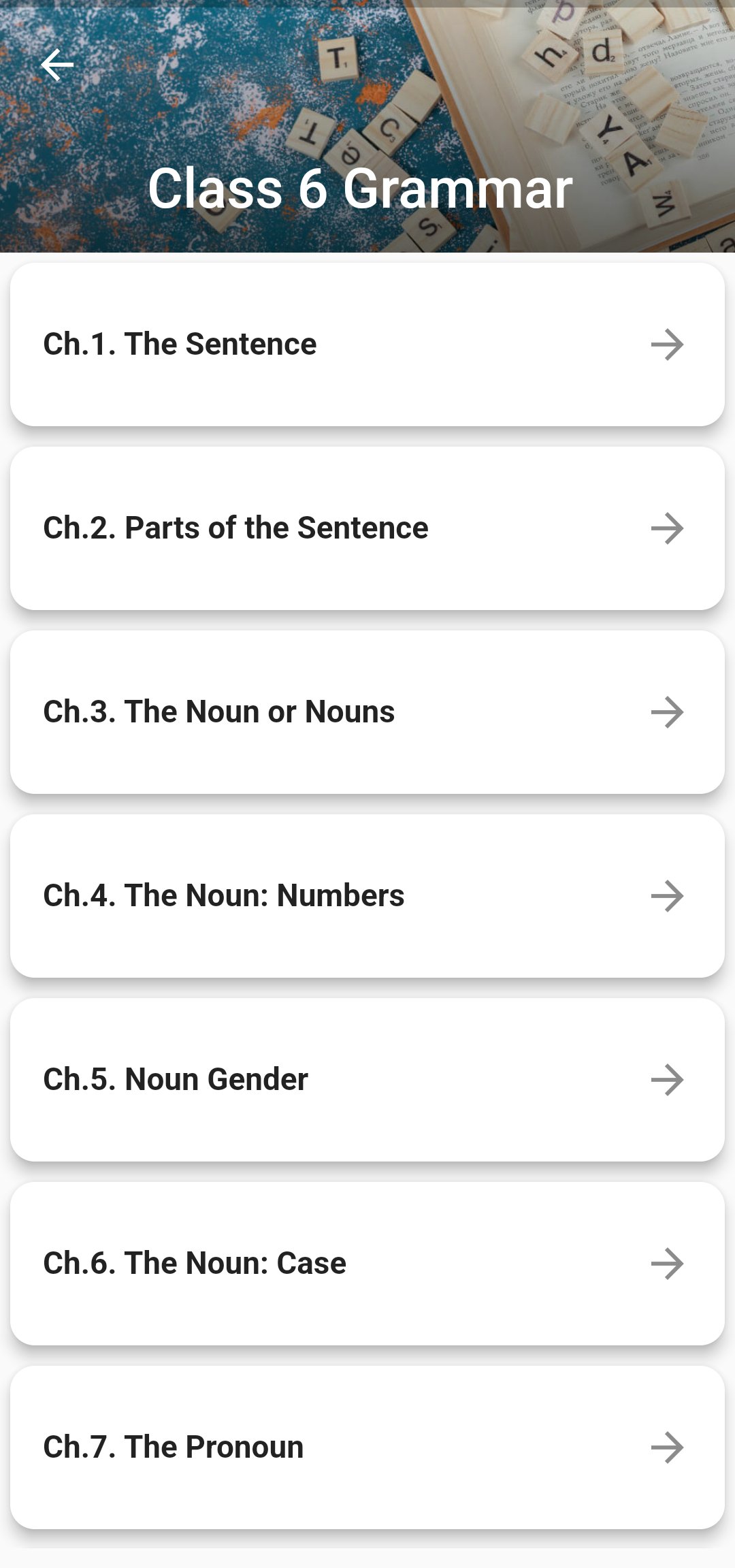Click the letter A tile on the book
The image size is (735, 1568).
click(635, 163)
